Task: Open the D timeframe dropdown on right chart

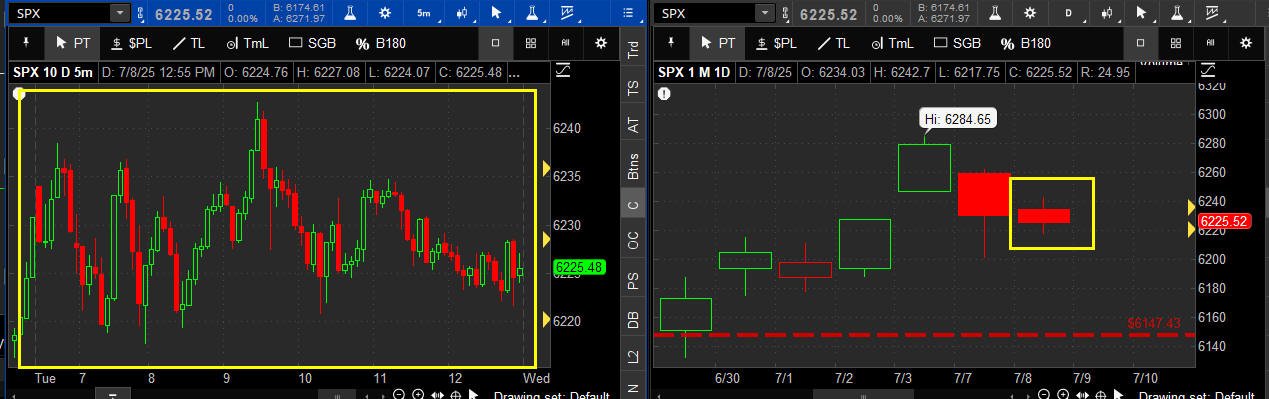Action: [1068, 13]
